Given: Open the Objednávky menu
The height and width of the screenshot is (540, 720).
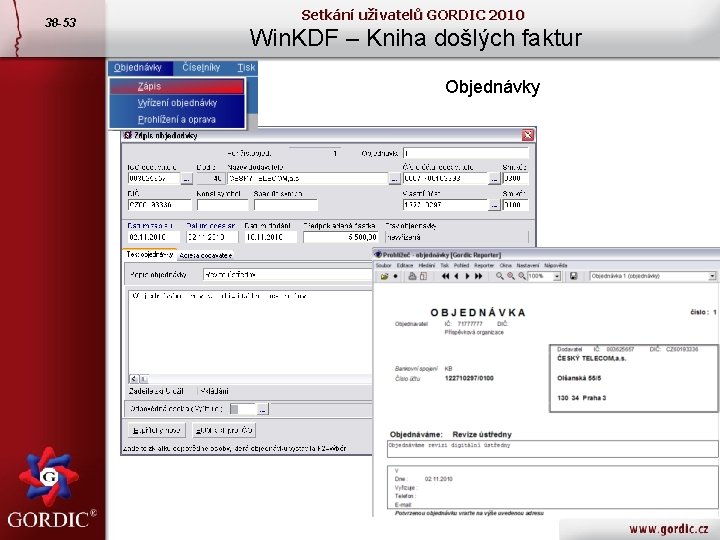Looking at the screenshot, I should click(138, 68).
